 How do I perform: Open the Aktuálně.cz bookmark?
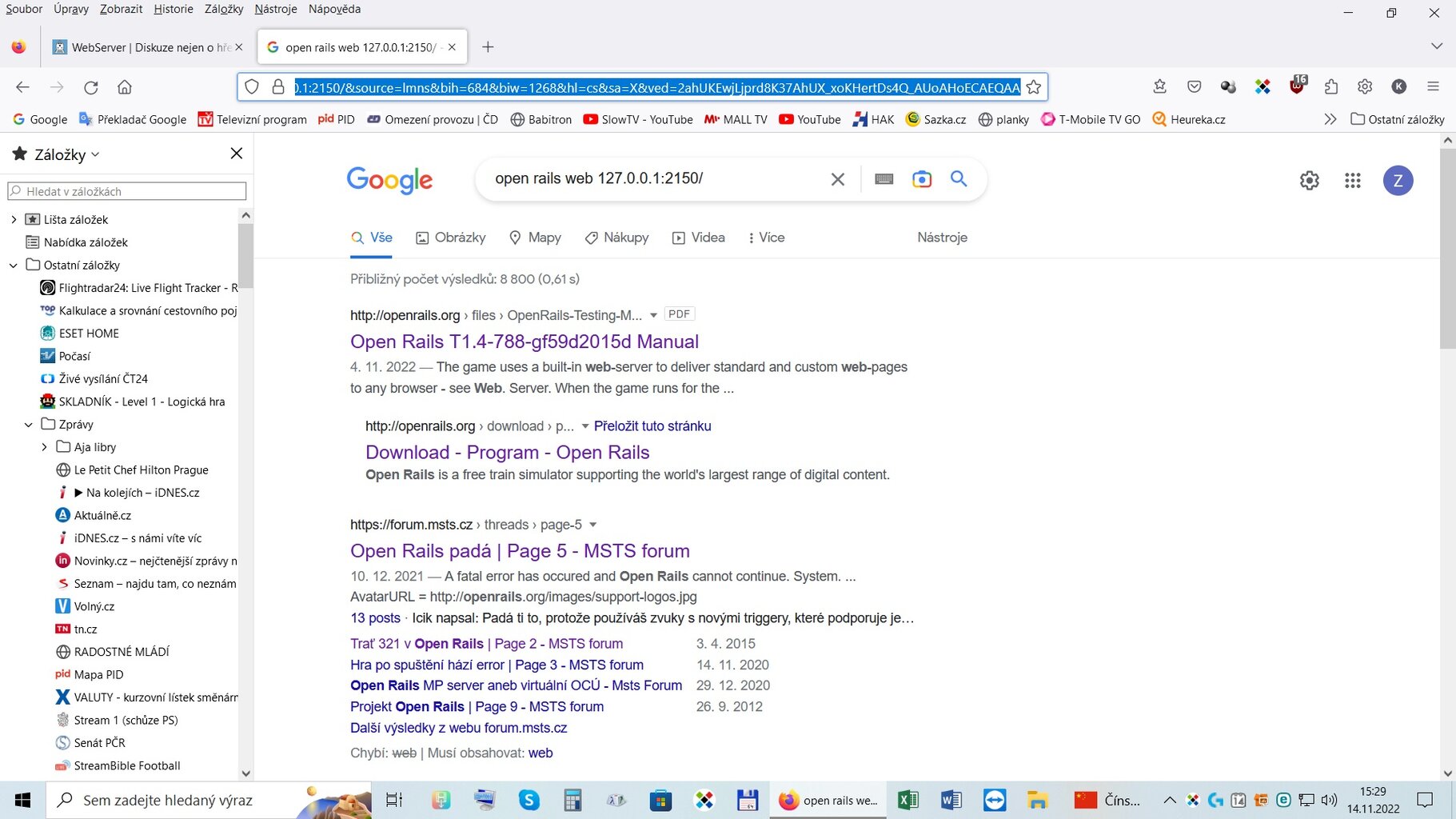pos(94,515)
